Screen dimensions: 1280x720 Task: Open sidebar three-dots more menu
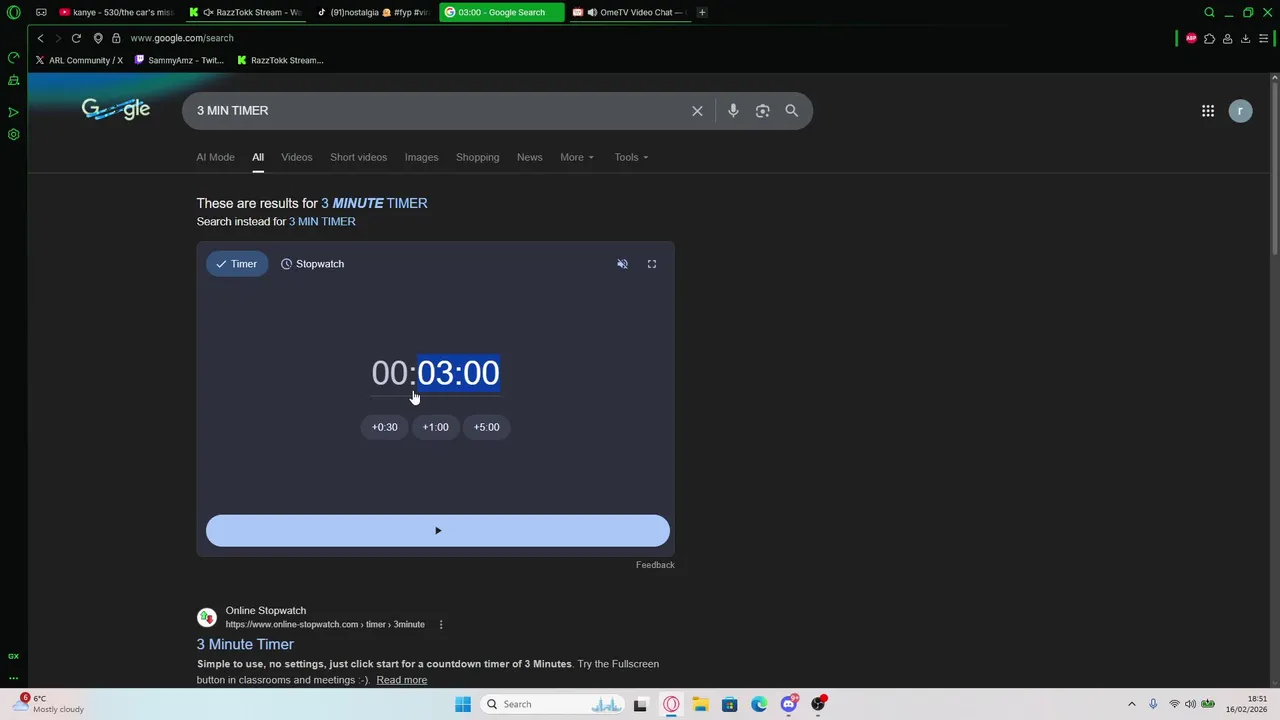click(x=13, y=678)
